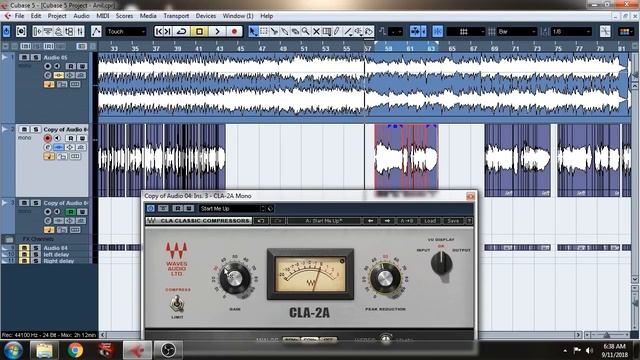The image size is (640, 360).
Task: Solo the left delay FX channel
Action: tap(36, 254)
